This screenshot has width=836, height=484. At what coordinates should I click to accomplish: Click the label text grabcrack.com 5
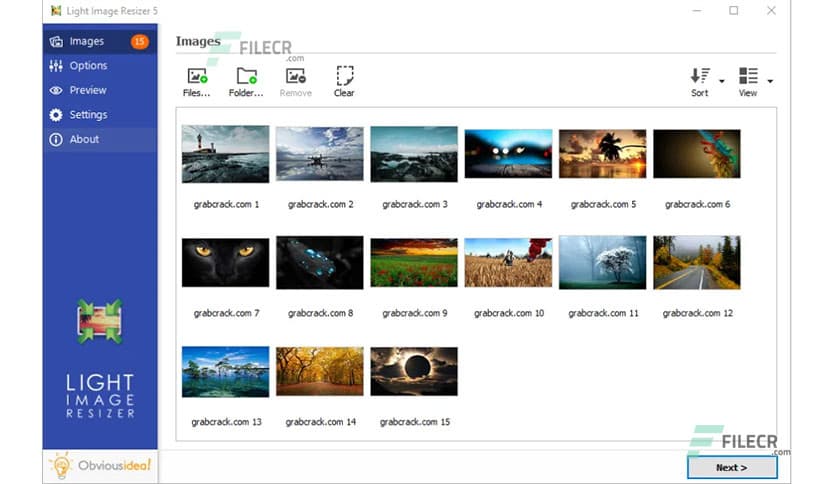[x=603, y=204]
